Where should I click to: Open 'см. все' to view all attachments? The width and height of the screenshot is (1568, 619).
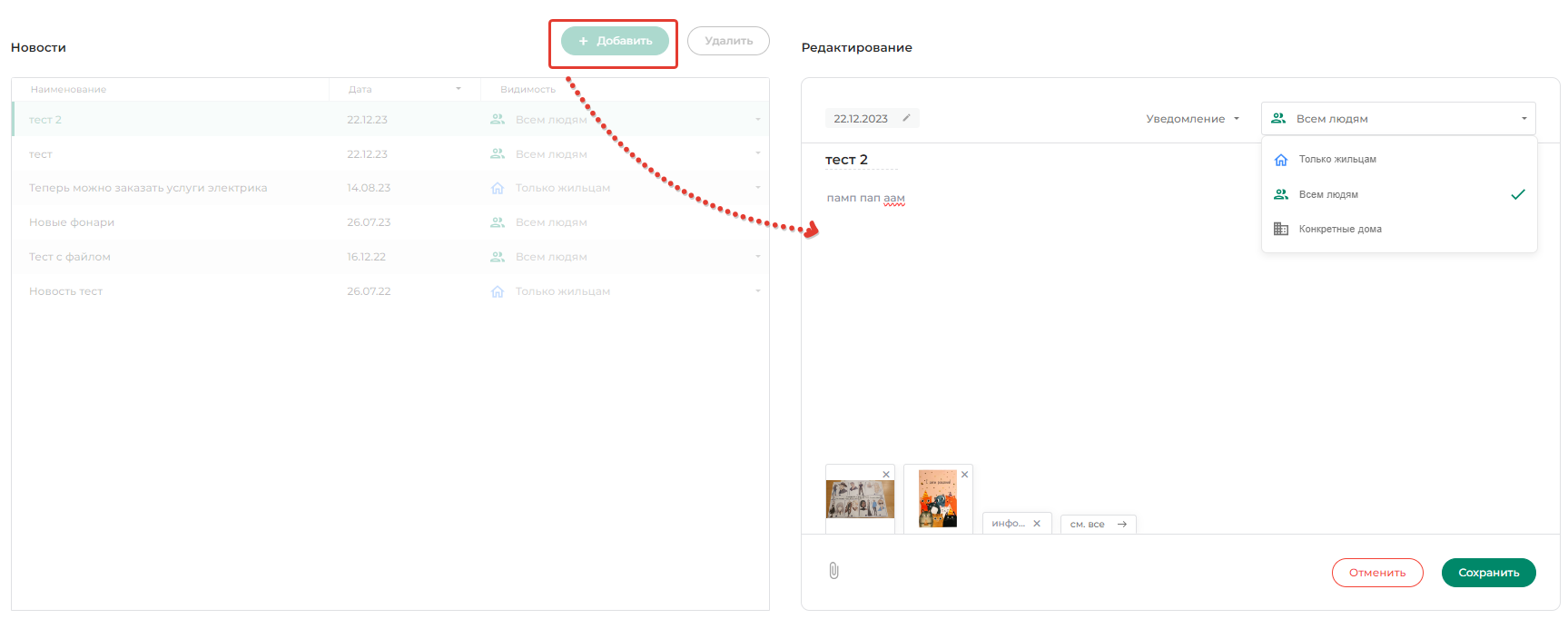click(x=1098, y=524)
